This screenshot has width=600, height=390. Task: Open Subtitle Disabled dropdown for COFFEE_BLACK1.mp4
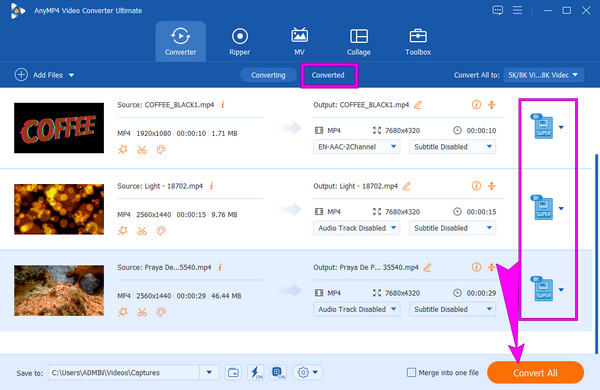pyautogui.click(x=453, y=147)
